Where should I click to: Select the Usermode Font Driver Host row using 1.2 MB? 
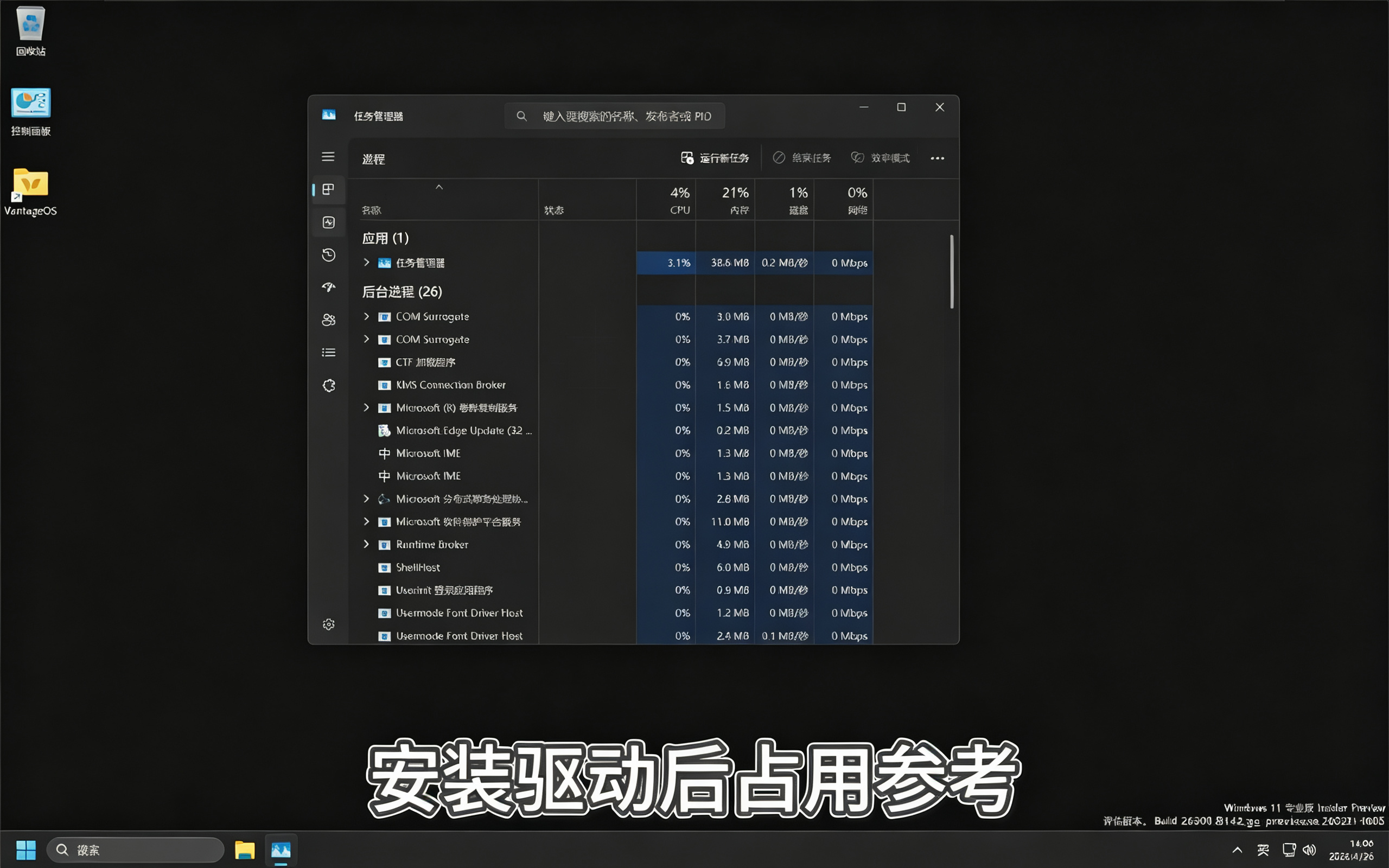coord(611,613)
